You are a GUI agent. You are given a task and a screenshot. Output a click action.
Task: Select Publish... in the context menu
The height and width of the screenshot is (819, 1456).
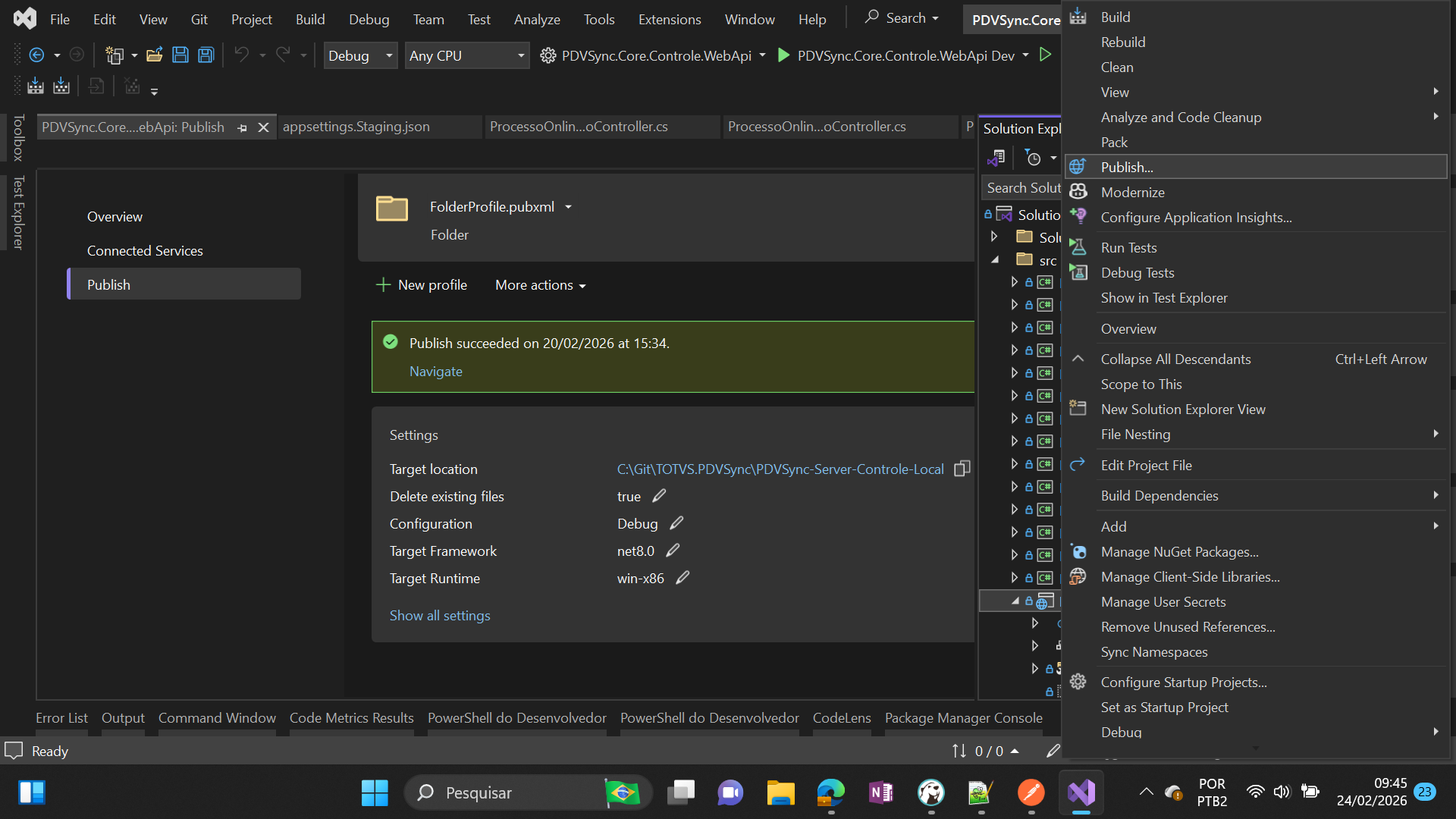pos(1127,167)
